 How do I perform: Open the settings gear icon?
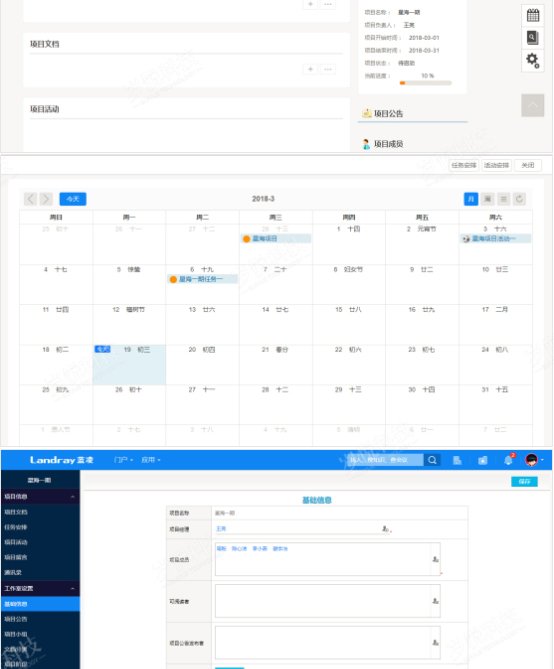(532, 60)
